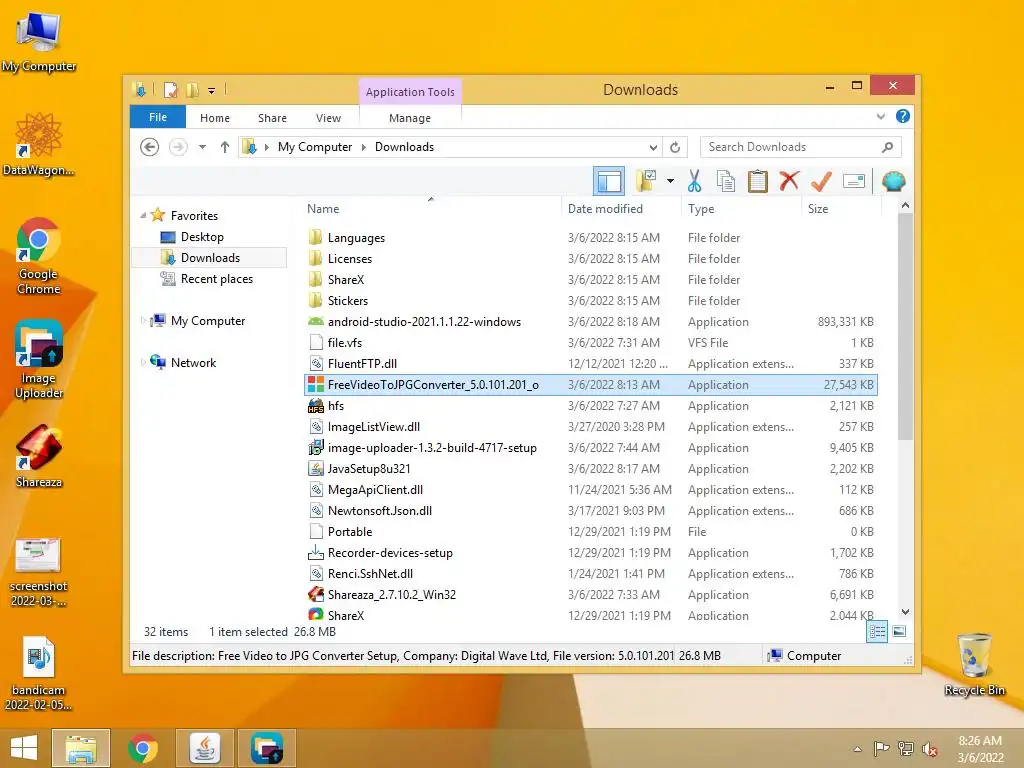This screenshot has height=768, width=1024.
Task: Click the Paste clipboard toolbar icon
Action: pyautogui.click(x=758, y=182)
